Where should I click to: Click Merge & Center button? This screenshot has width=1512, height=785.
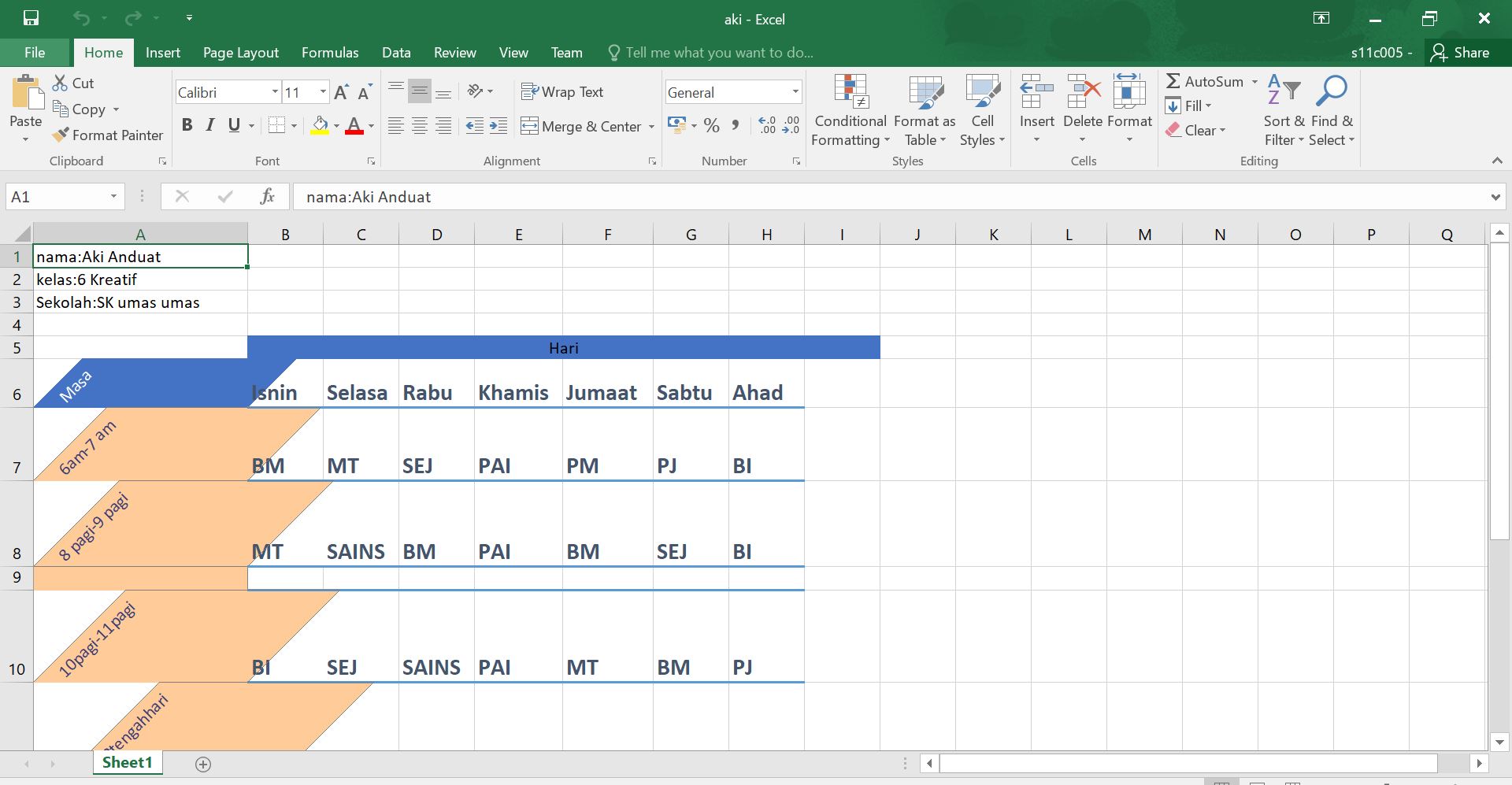pyautogui.click(x=581, y=126)
